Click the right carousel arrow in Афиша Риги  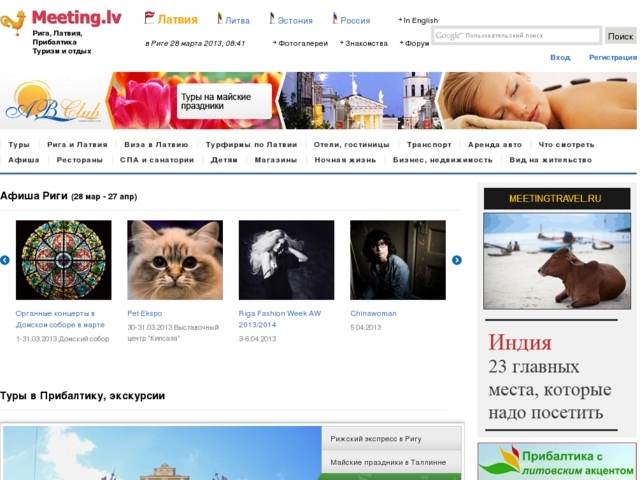pos(457,260)
